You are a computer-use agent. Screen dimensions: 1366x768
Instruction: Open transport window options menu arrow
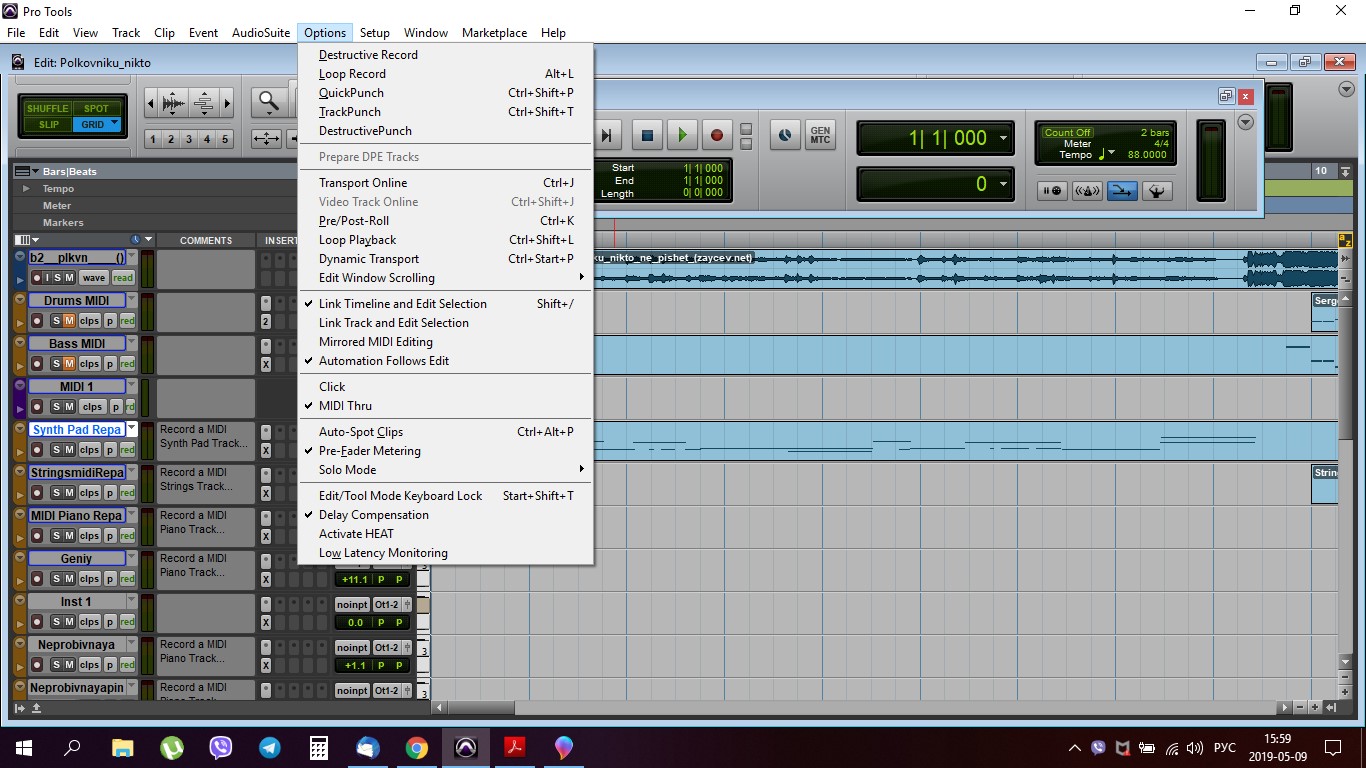1245,122
